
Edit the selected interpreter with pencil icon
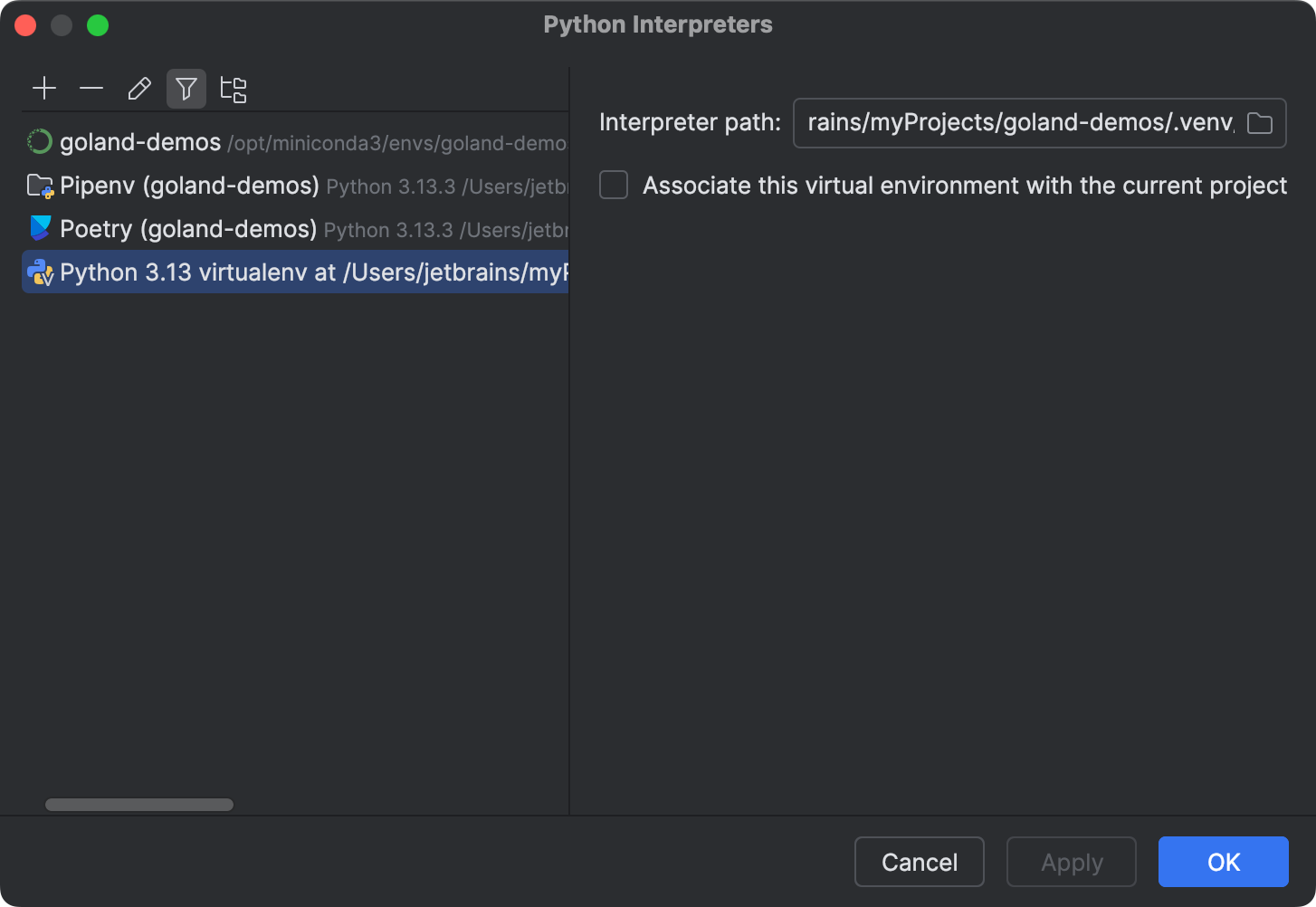pos(138,88)
